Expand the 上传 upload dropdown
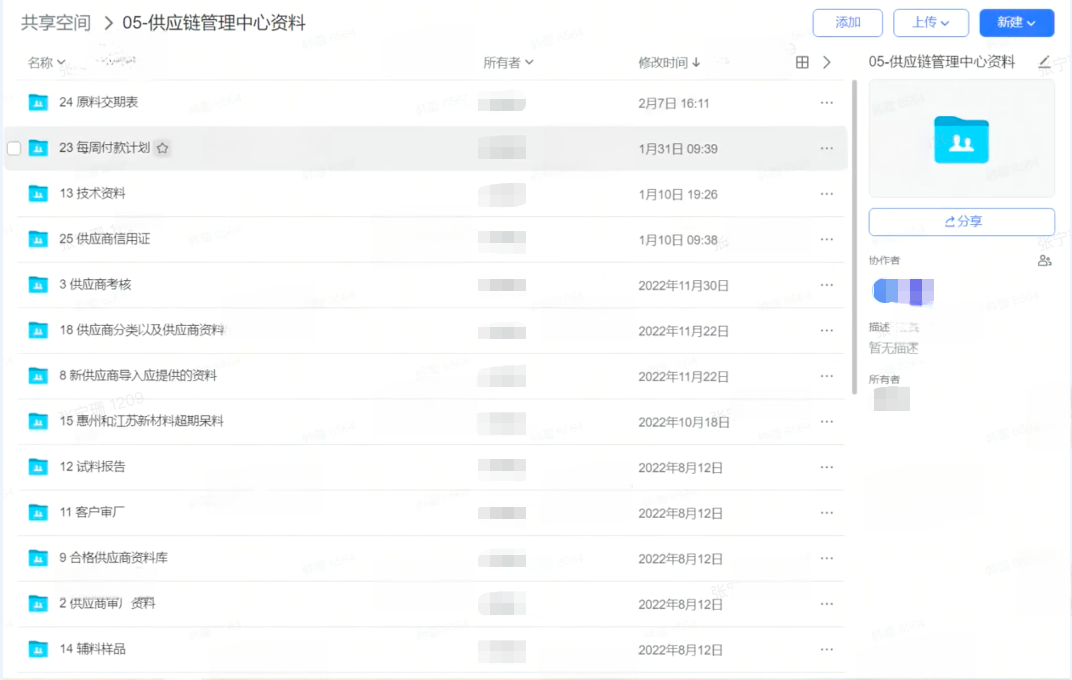 click(930, 23)
